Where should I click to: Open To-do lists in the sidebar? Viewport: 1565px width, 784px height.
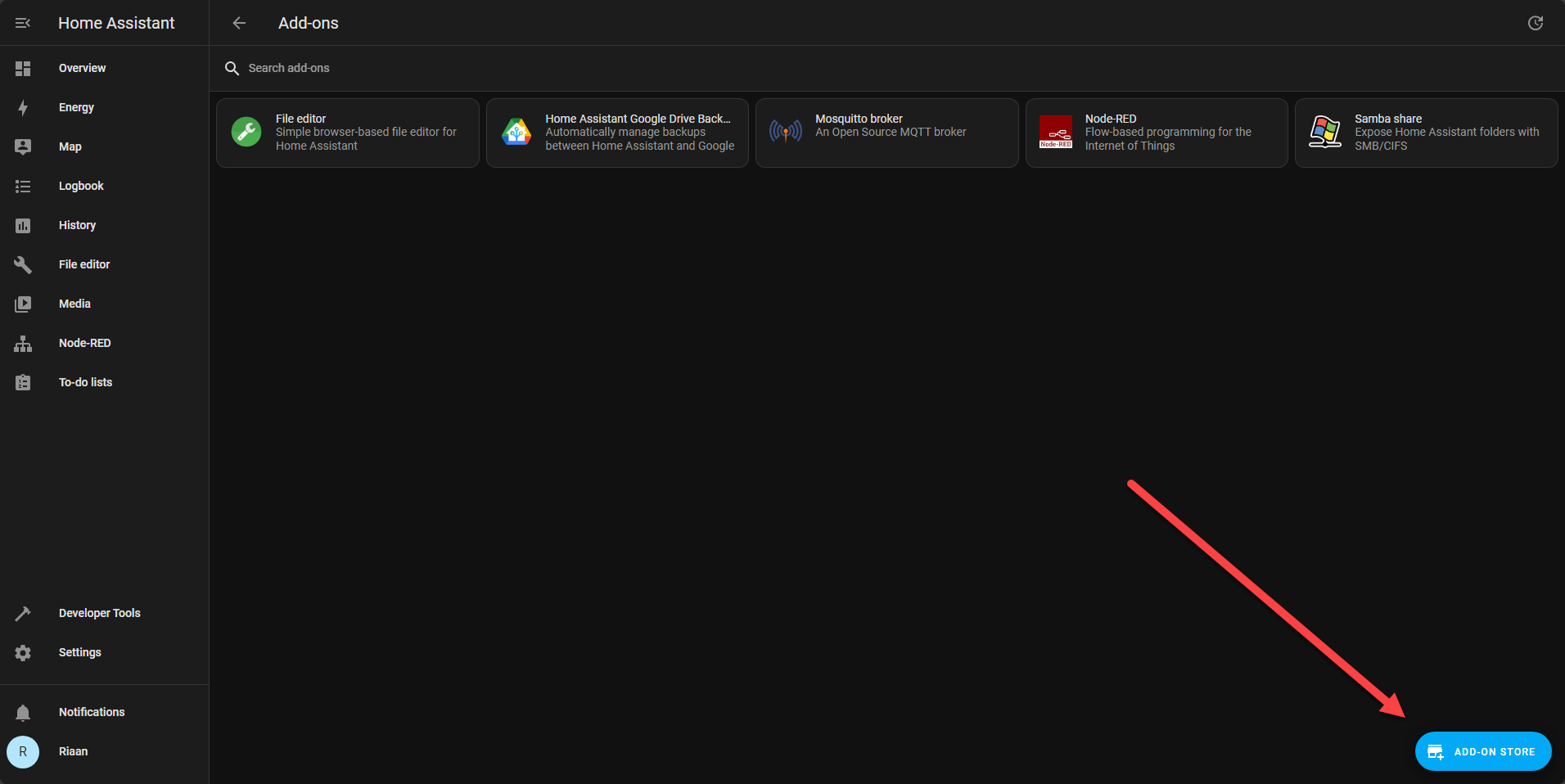click(85, 382)
